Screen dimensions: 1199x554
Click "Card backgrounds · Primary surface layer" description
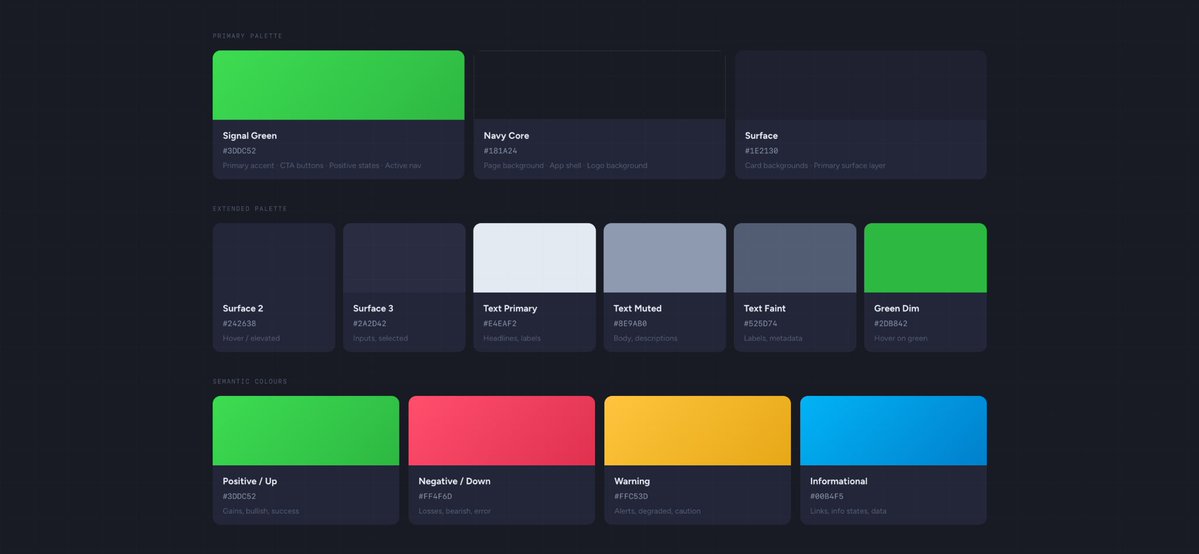tap(815, 165)
